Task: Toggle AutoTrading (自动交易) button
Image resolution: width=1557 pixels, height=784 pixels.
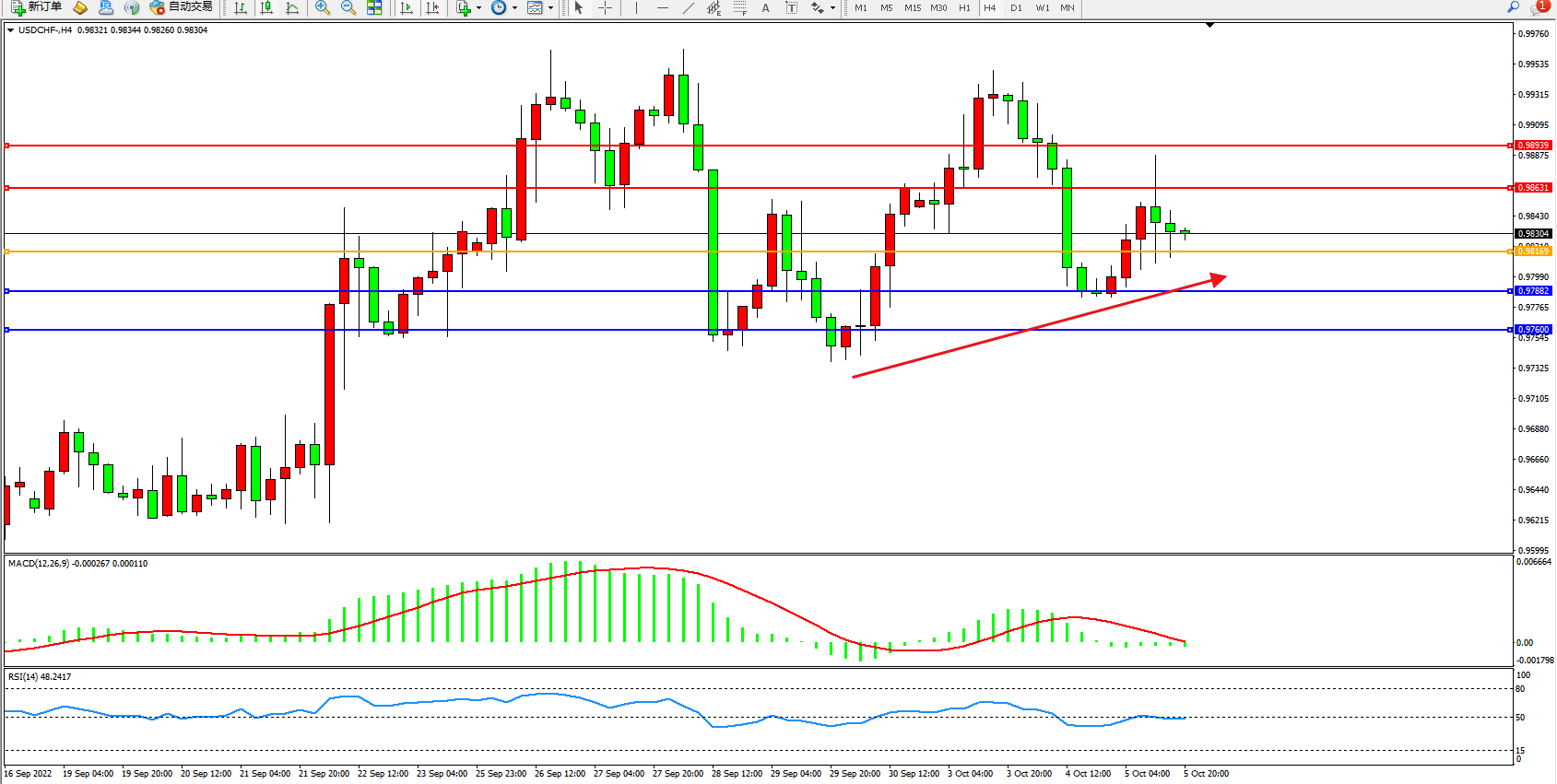Action: pyautogui.click(x=182, y=7)
